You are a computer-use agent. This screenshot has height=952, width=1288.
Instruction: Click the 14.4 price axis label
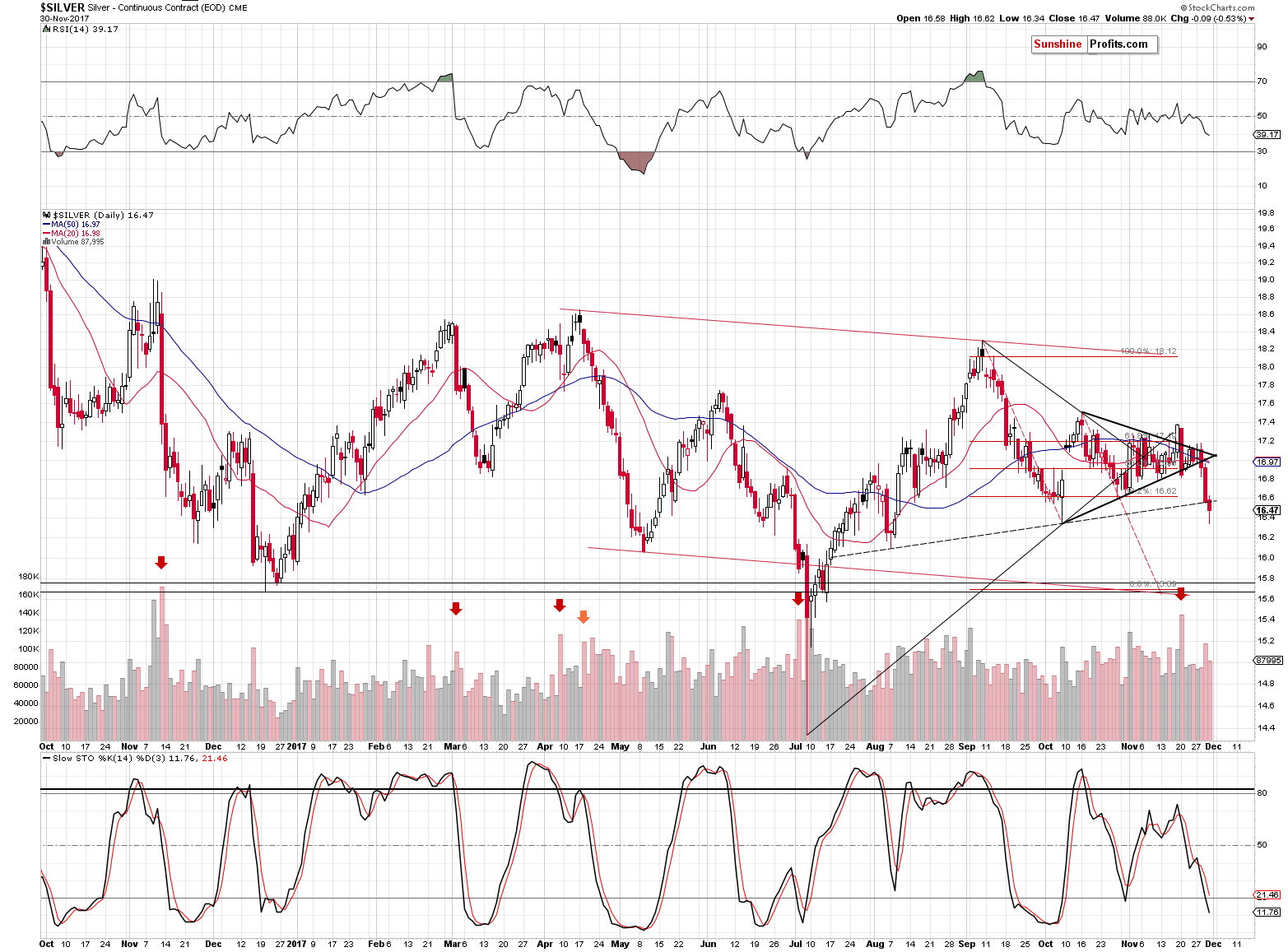[x=1266, y=728]
